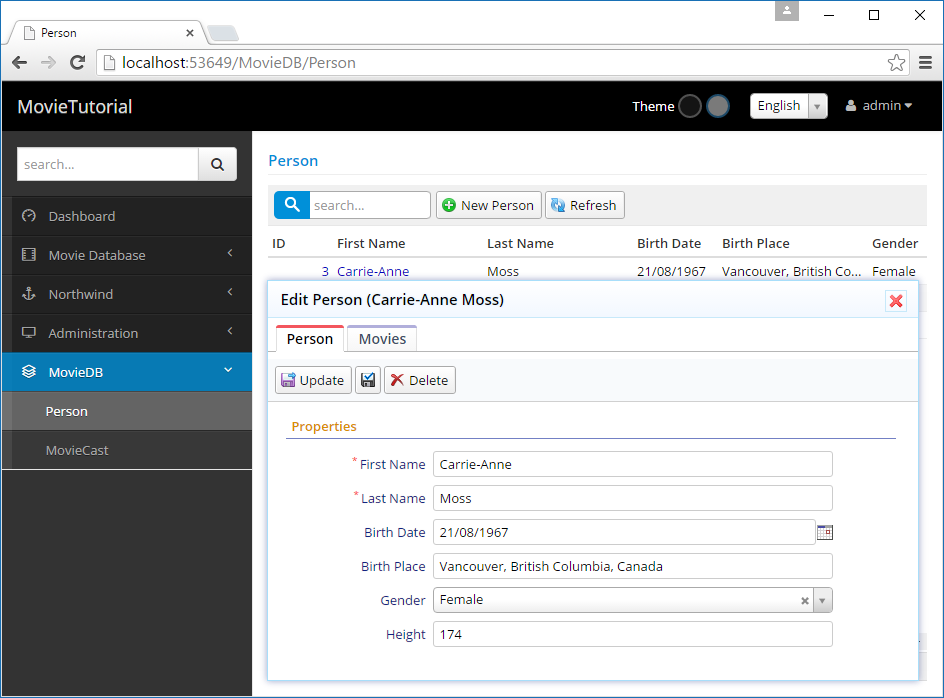Expand the Movie Database sidebar section
944x698 pixels.
click(x=126, y=255)
